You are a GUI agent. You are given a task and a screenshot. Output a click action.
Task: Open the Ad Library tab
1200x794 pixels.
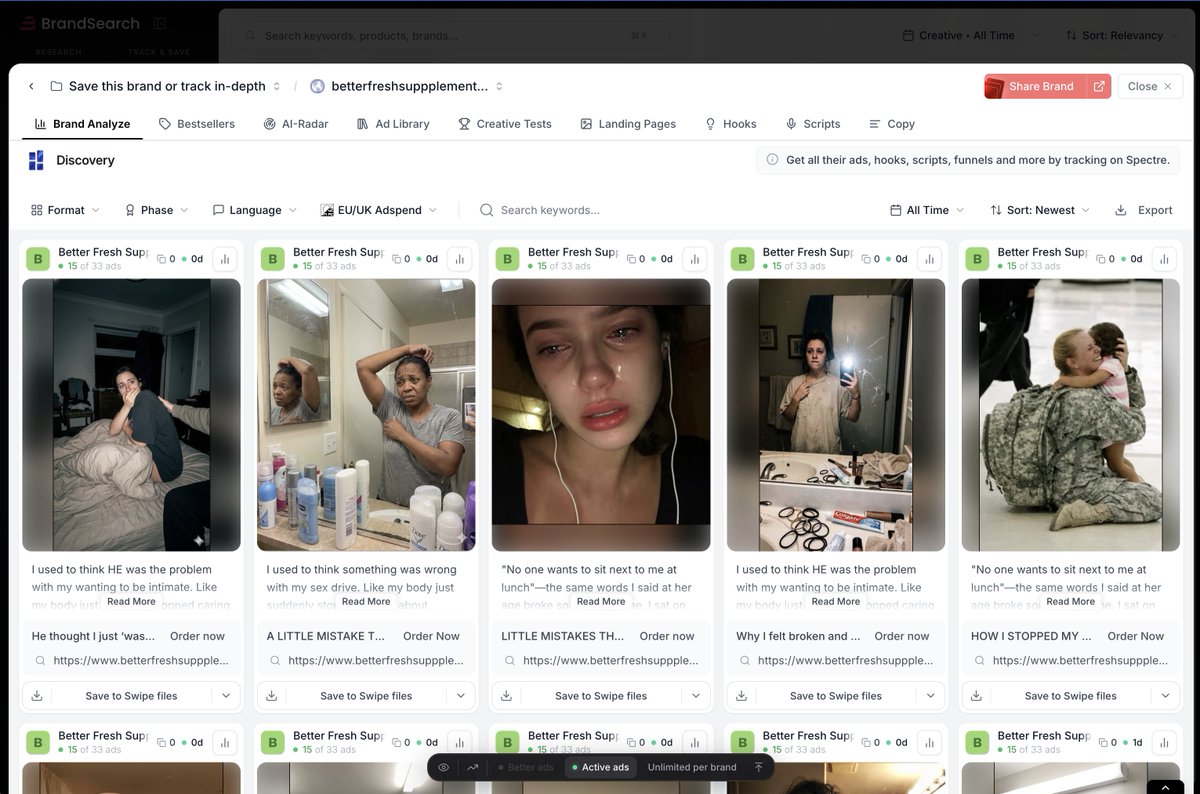(x=393, y=124)
